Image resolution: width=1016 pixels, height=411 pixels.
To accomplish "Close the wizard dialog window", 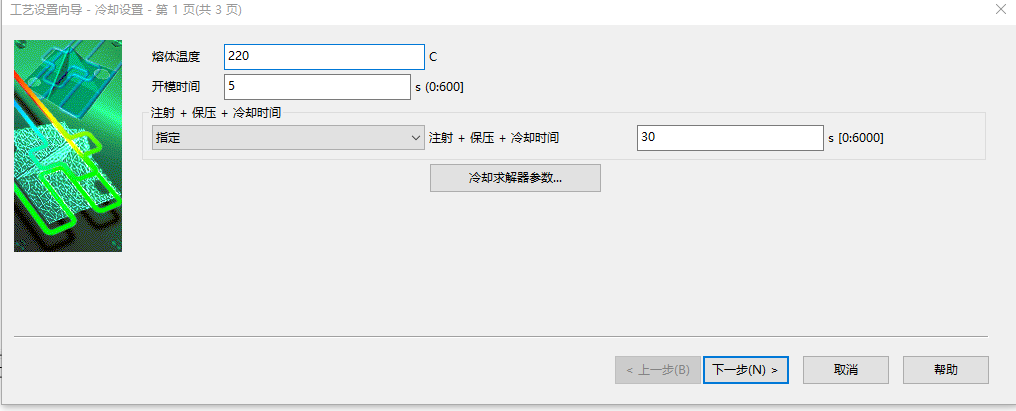I will 1000,9.
